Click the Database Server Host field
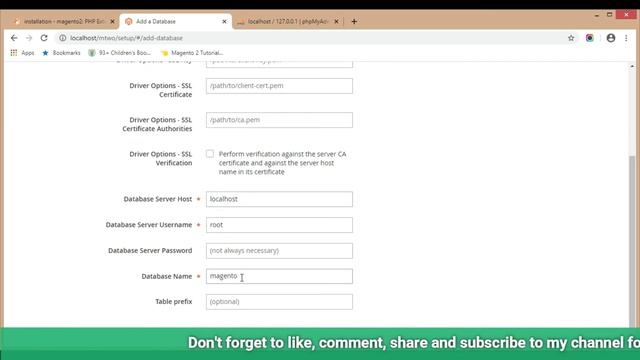This screenshot has height=360, width=640. pos(279,199)
